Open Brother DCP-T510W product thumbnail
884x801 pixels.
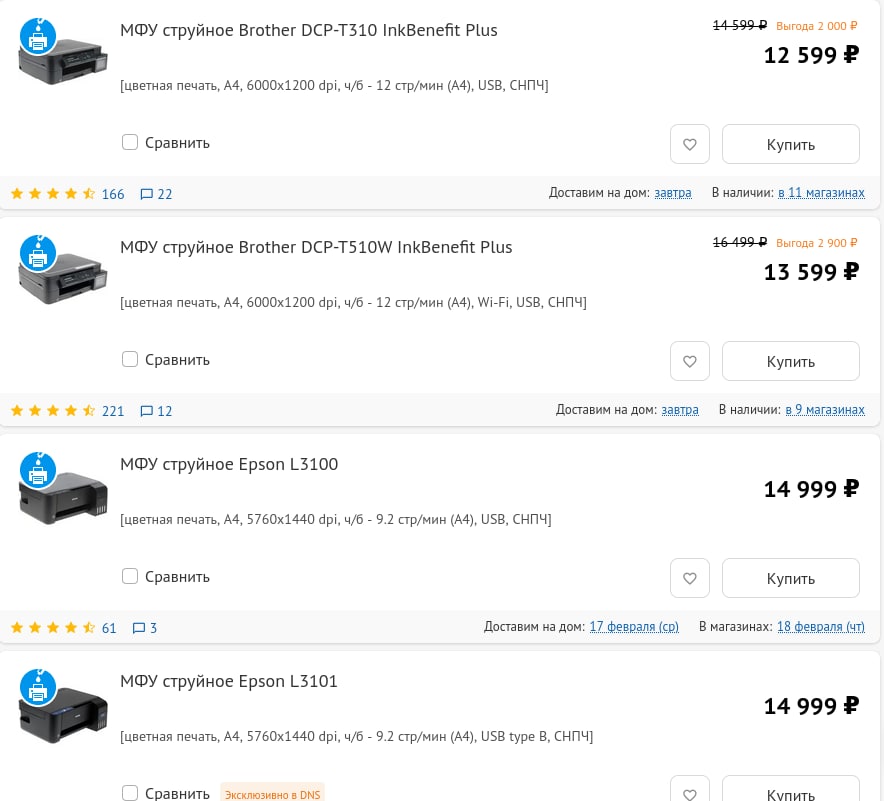(x=62, y=278)
